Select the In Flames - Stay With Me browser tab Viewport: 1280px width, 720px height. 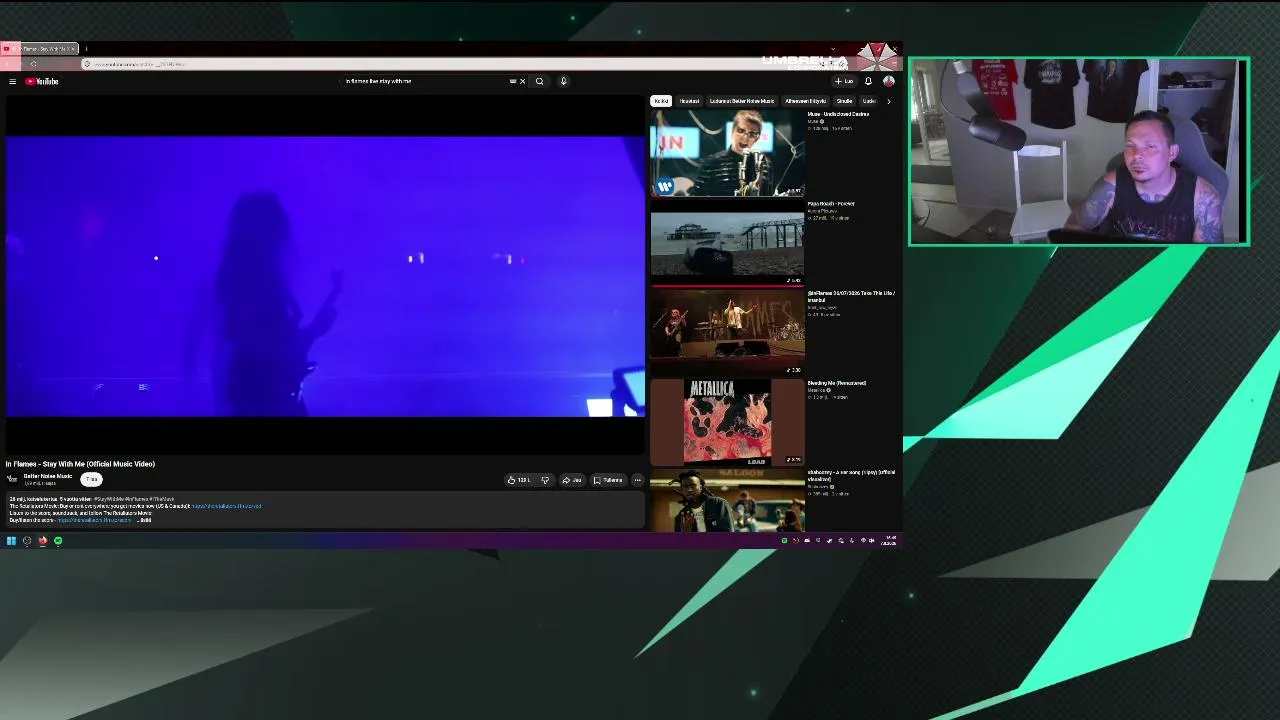pos(40,48)
